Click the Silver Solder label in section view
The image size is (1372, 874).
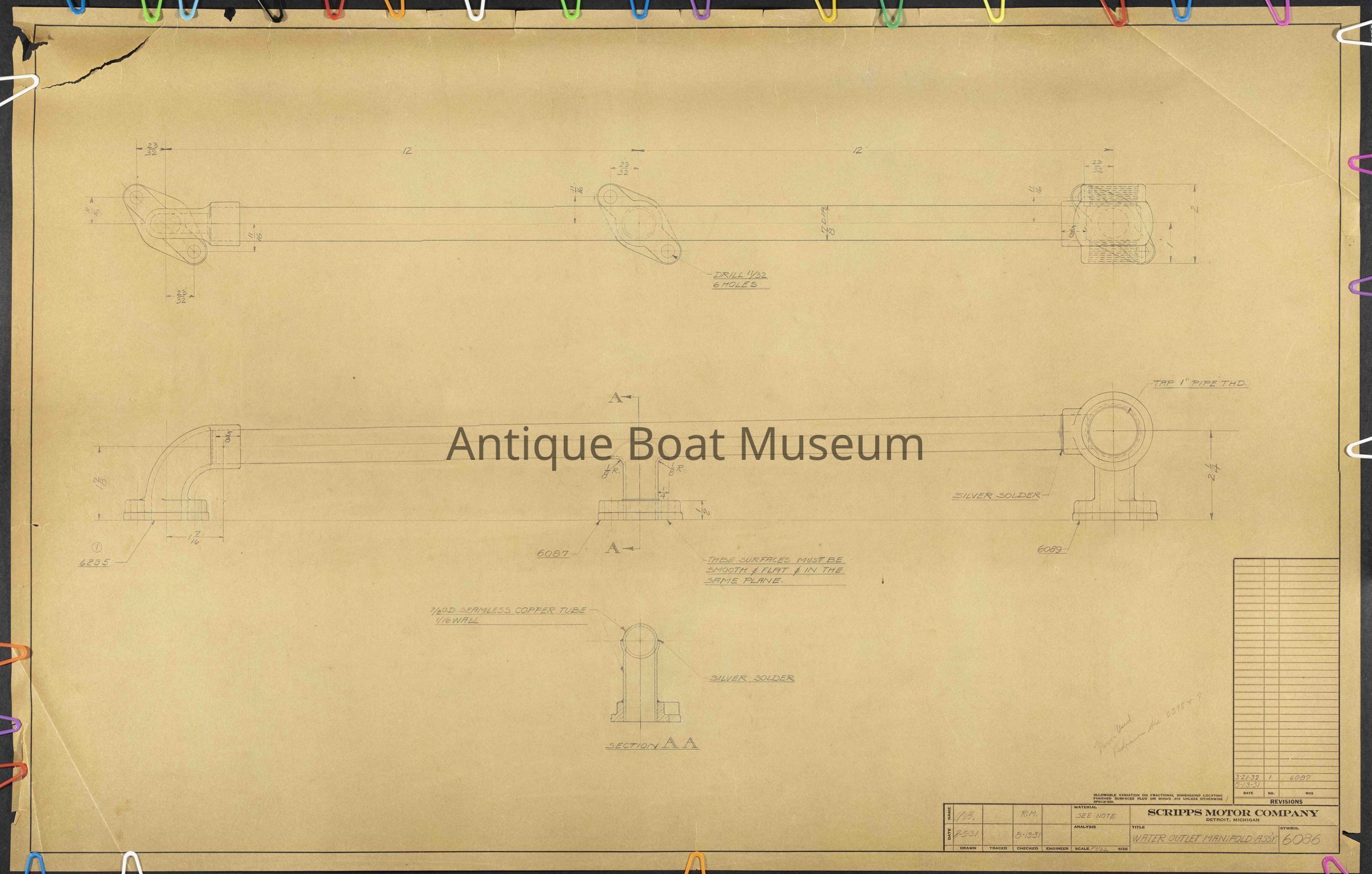click(752, 678)
